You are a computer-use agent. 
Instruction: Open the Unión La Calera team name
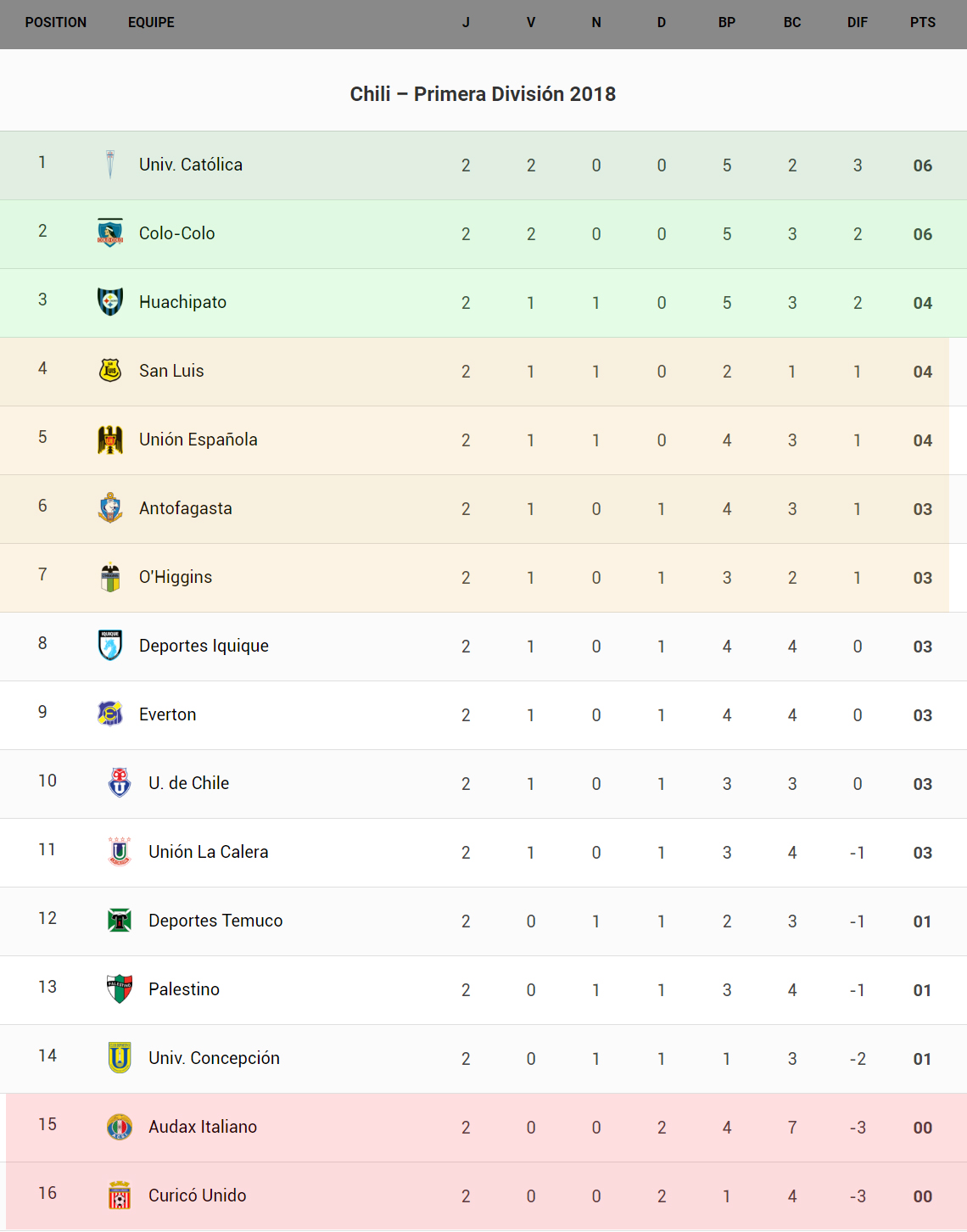tap(208, 852)
